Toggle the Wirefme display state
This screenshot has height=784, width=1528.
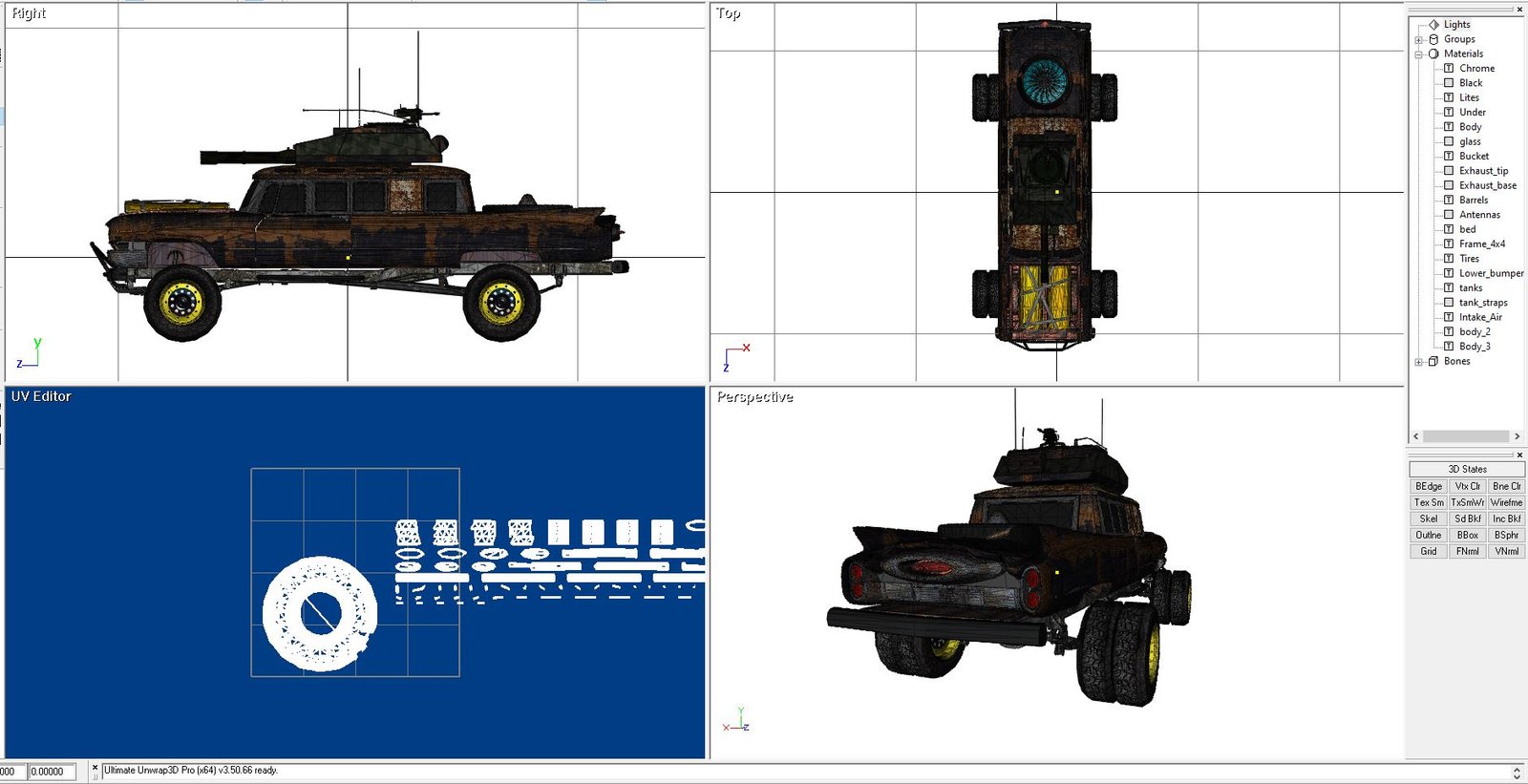[1506, 502]
